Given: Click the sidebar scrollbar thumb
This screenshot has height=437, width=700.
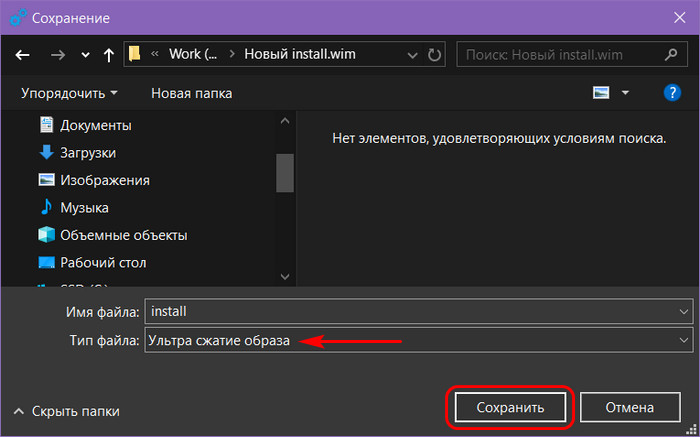Looking at the screenshot, I should pos(285,173).
